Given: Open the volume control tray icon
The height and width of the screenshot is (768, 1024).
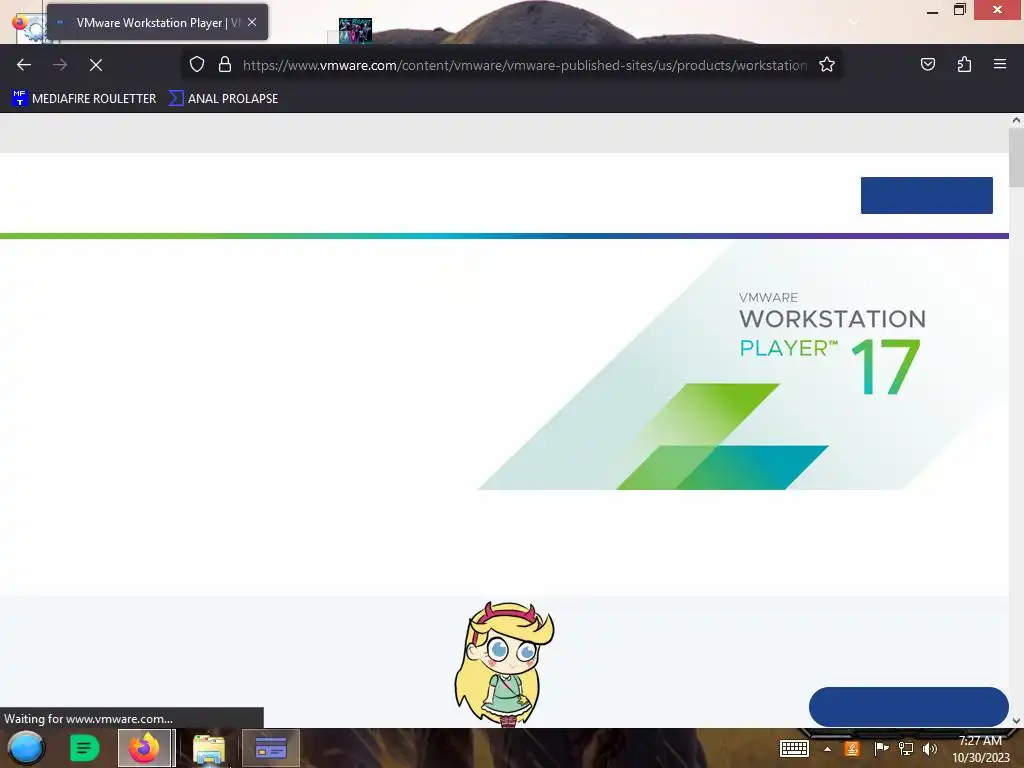Looking at the screenshot, I should tap(930, 749).
